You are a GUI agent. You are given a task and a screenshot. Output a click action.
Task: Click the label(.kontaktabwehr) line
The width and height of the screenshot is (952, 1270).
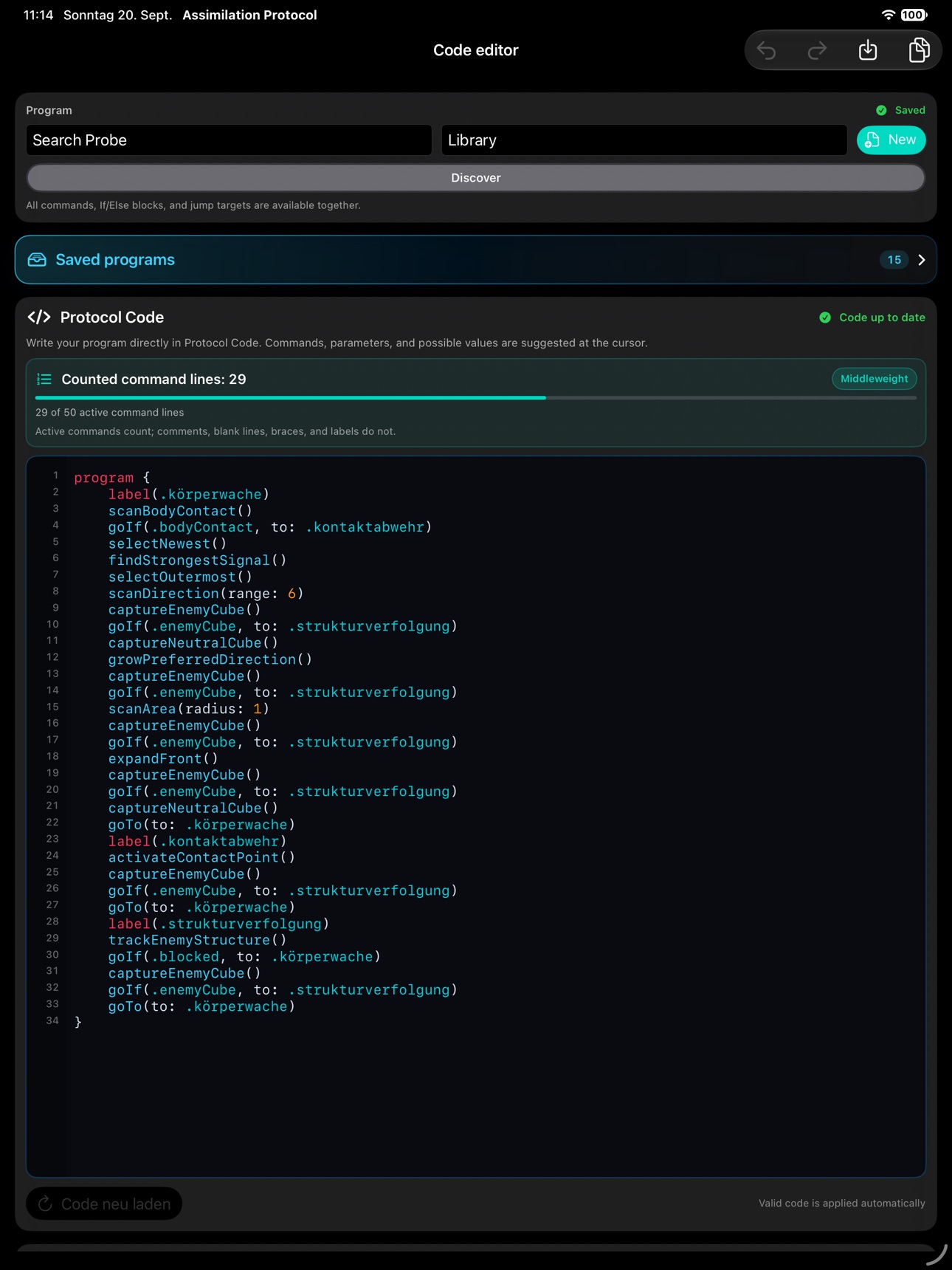tap(197, 841)
